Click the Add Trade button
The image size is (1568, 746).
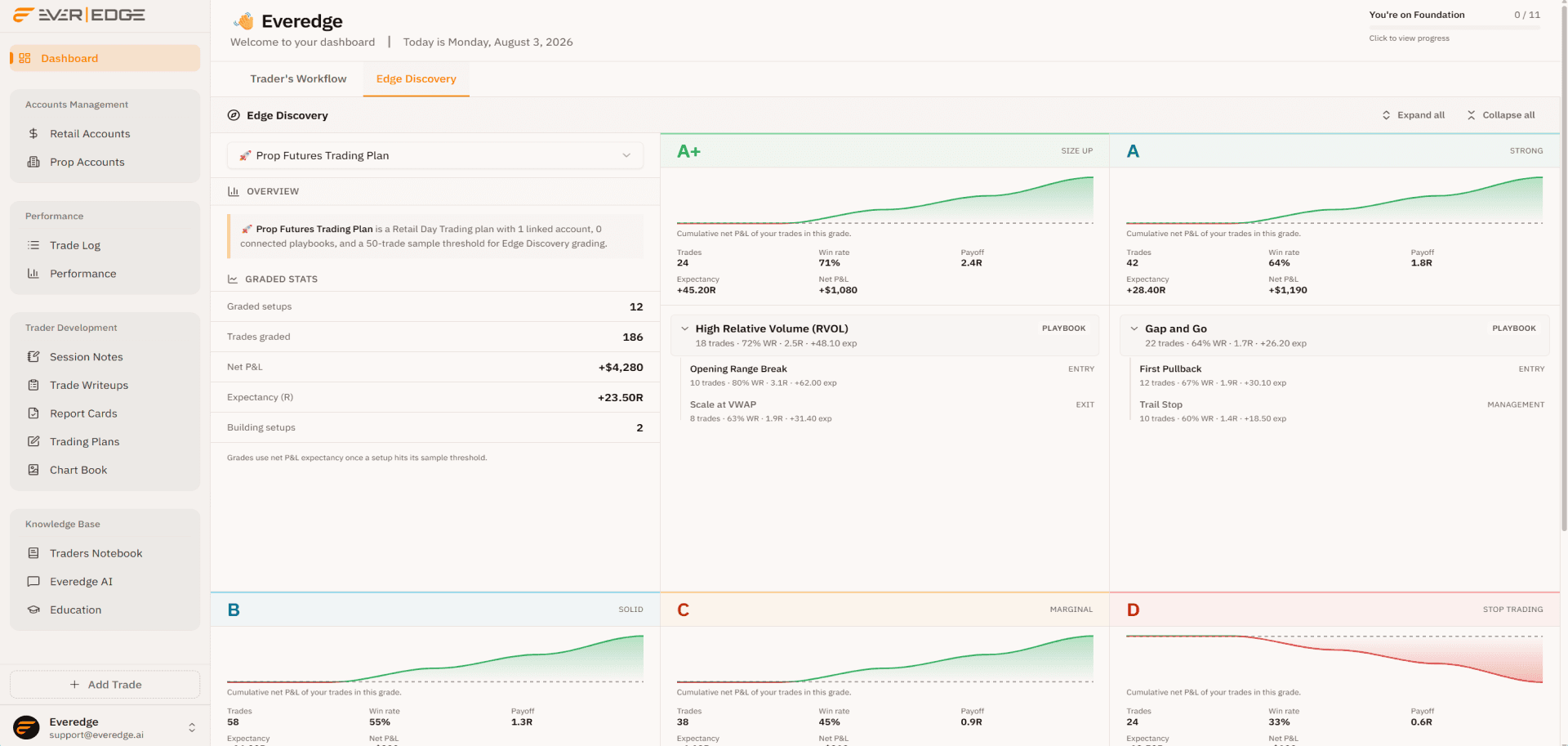click(105, 685)
